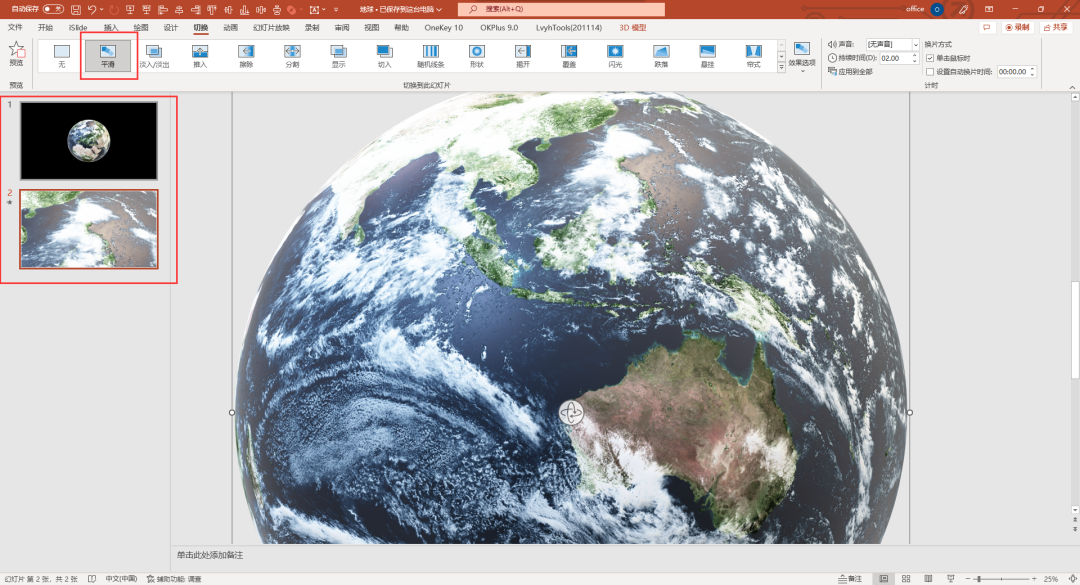Undo the last action

[x=92, y=9]
